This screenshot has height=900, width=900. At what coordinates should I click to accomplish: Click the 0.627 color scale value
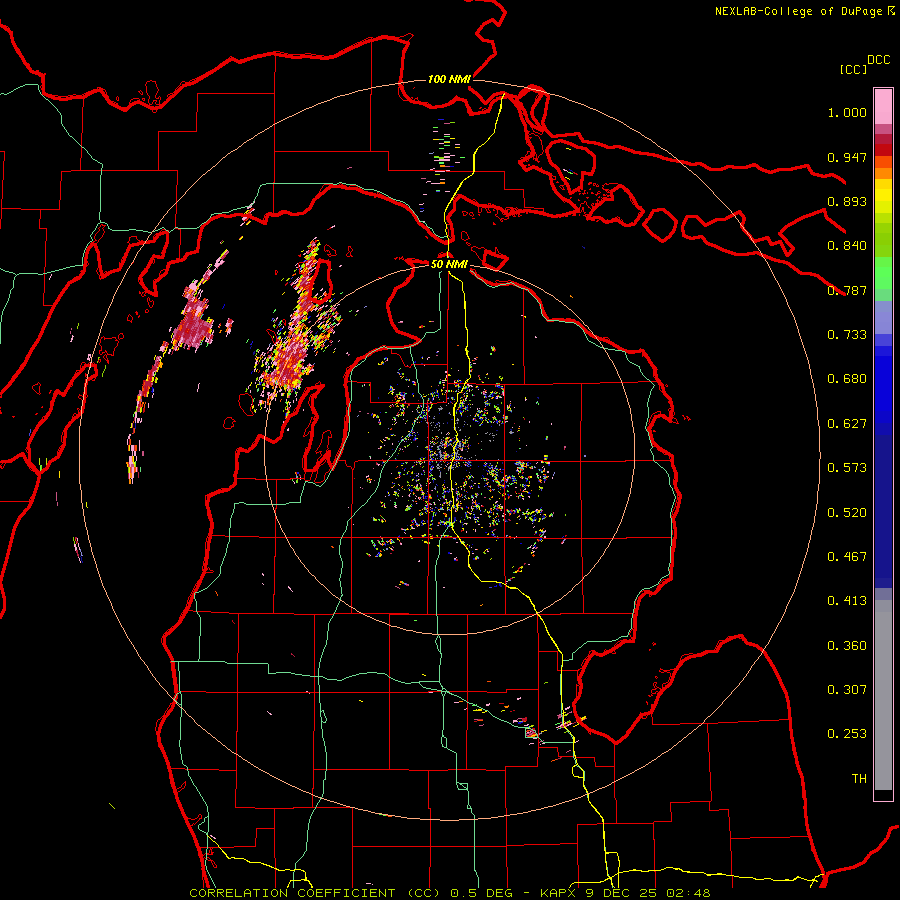pos(847,424)
